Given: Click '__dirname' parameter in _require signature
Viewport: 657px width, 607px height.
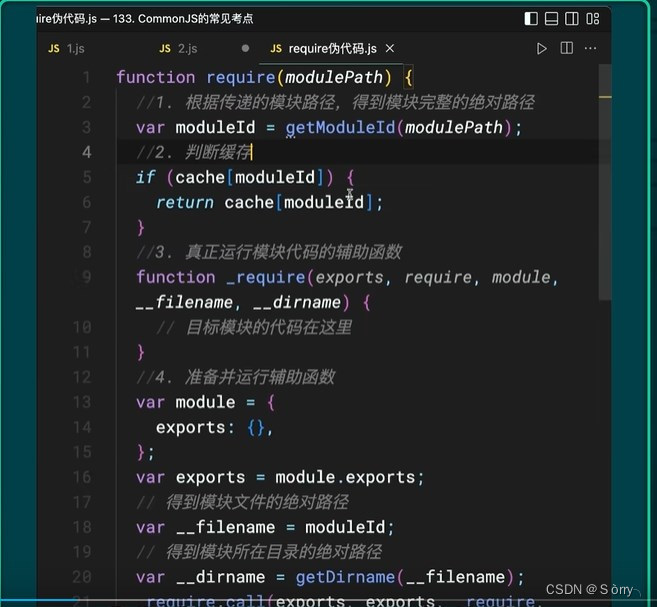Looking at the screenshot, I should tap(297, 302).
